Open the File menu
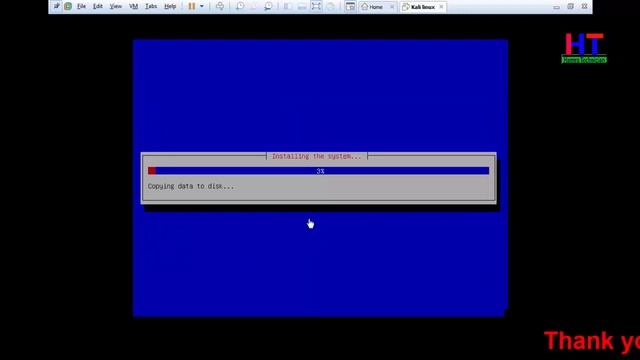Screen dimensions: 640x360 (81, 7)
